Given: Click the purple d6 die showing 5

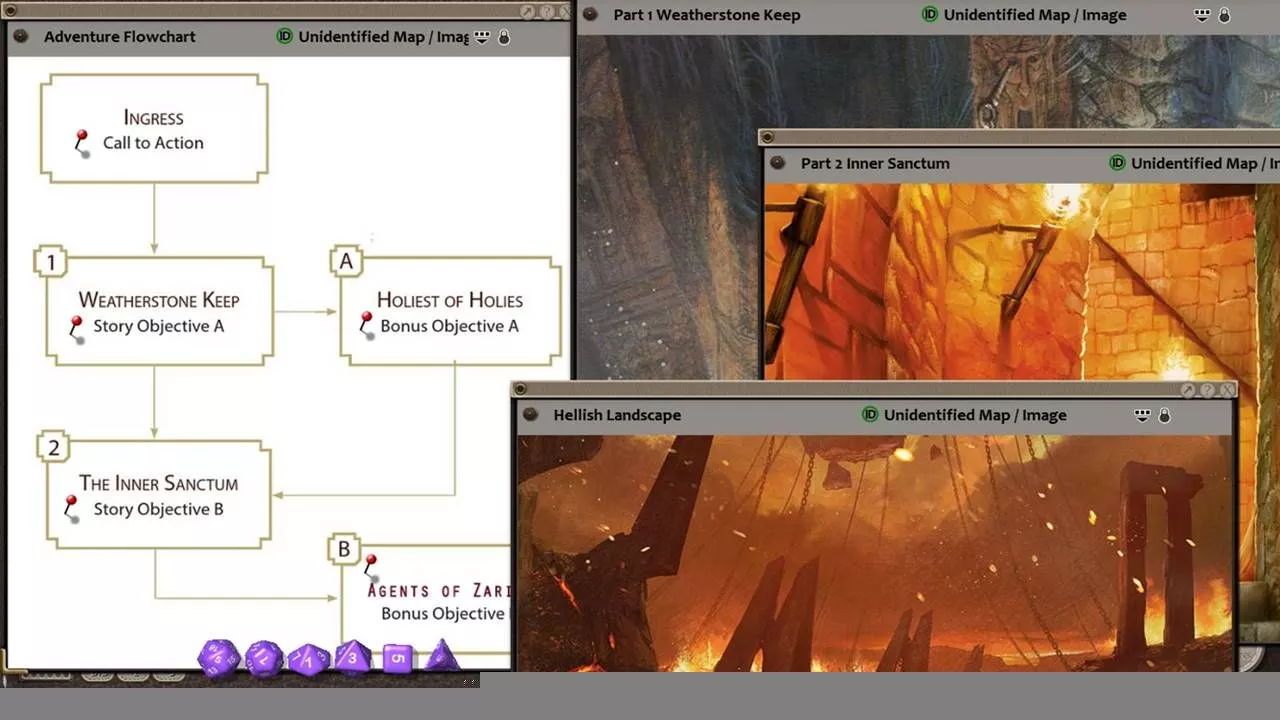Looking at the screenshot, I should pyautogui.click(x=397, y=658).
